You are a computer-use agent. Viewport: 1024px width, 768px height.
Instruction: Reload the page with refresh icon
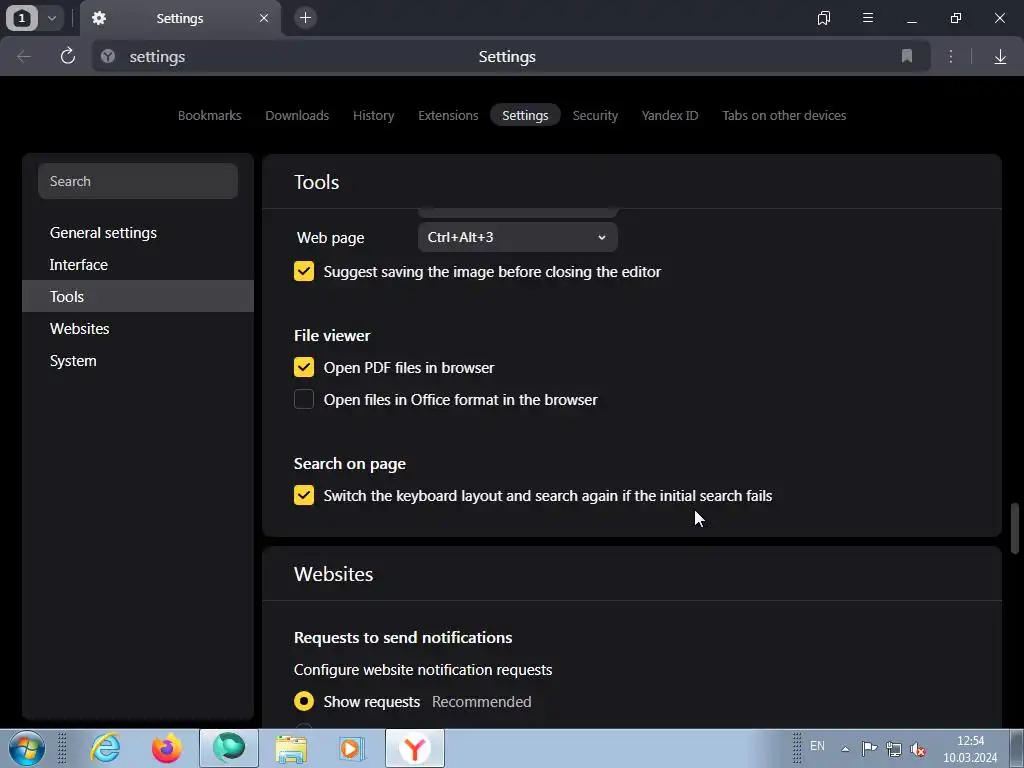click(68, 57)
